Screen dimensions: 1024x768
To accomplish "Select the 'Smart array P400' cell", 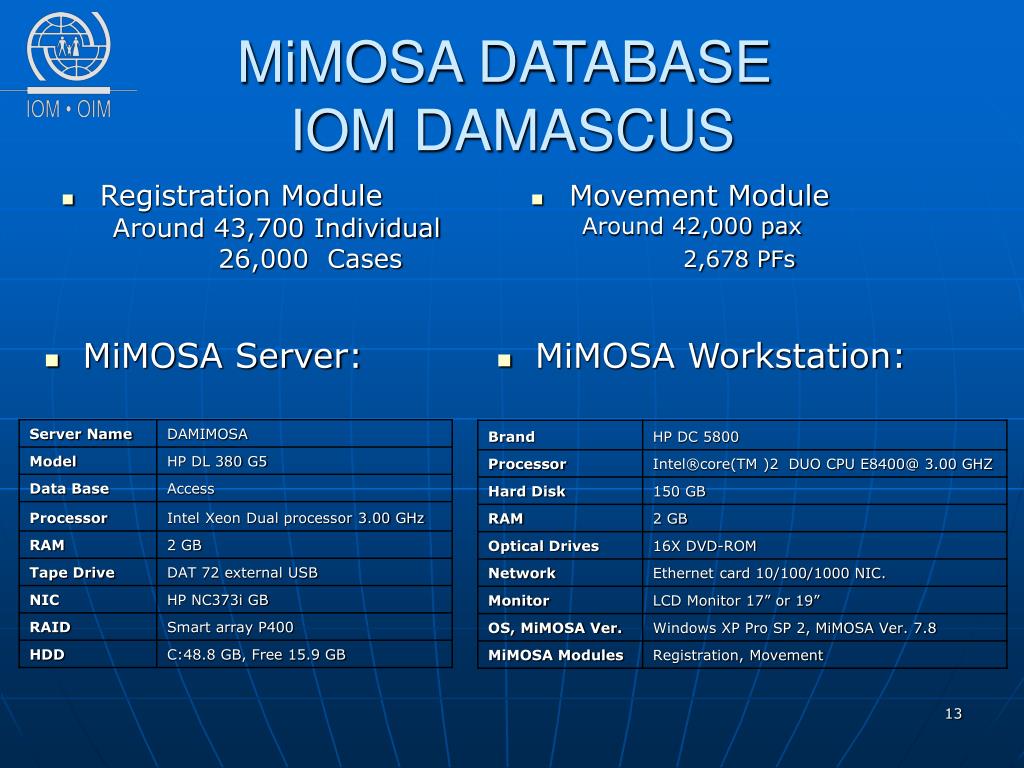I will tap(304, 627).
